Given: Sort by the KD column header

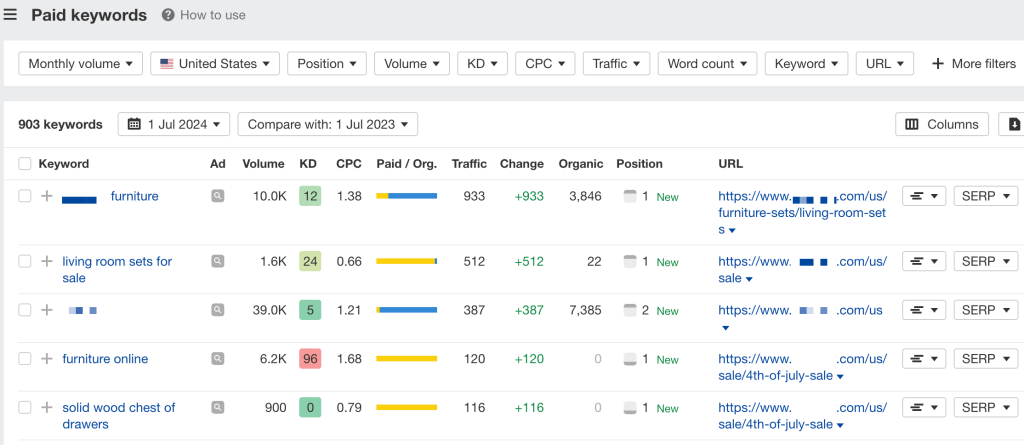Looking at the screenshot, I should click(306, 164).
